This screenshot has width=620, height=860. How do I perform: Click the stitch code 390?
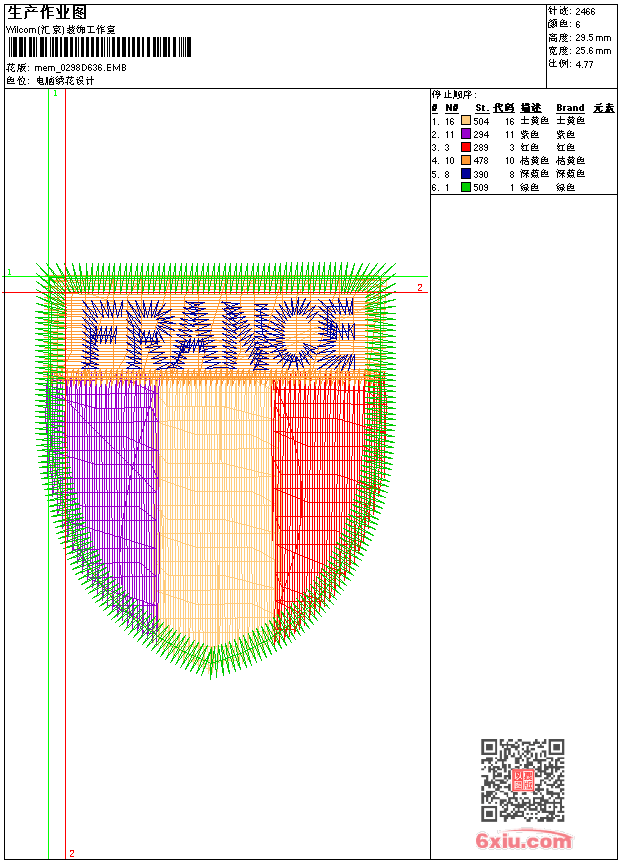pyautogui.click(x=481, y=174)
